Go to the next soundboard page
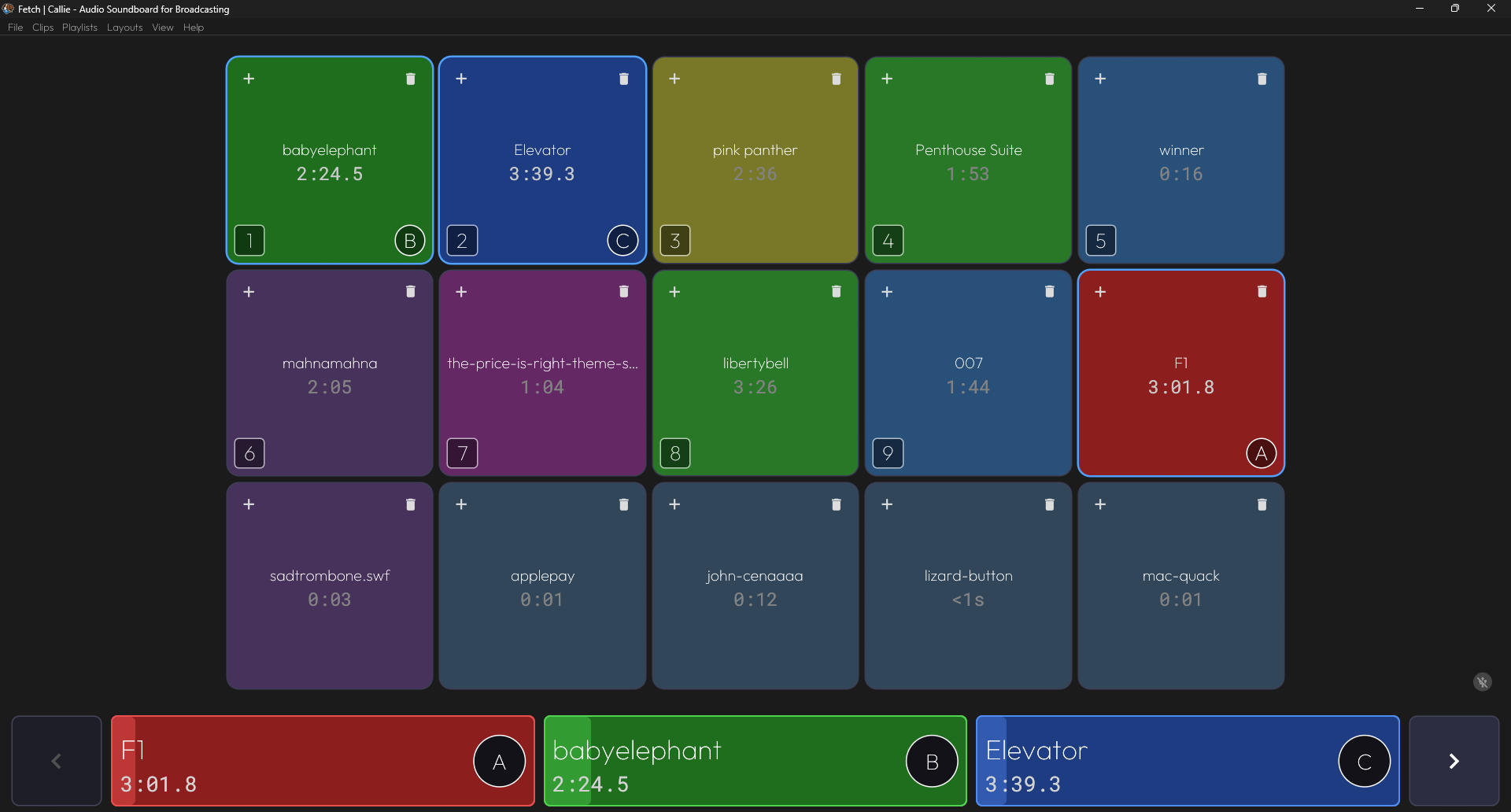The width and height of the screenshot is (1511, 812). pos(1454,761)
